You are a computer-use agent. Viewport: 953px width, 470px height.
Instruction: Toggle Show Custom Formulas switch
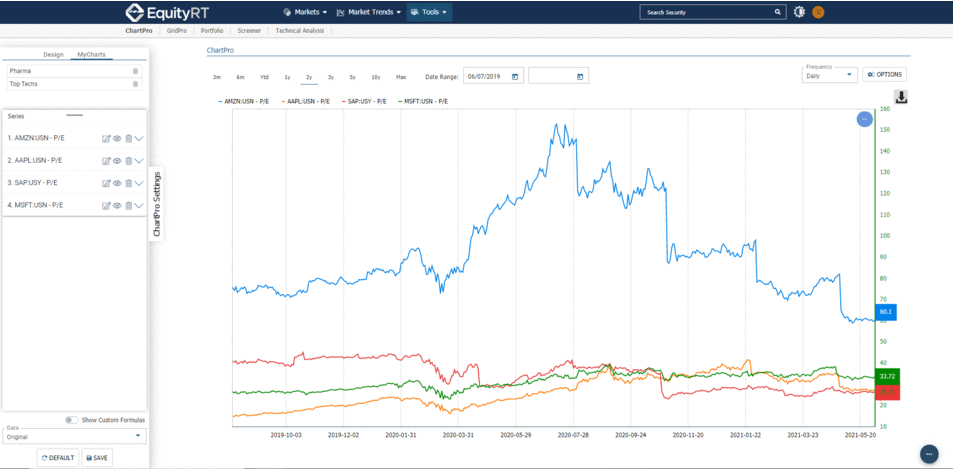point(72,420)
